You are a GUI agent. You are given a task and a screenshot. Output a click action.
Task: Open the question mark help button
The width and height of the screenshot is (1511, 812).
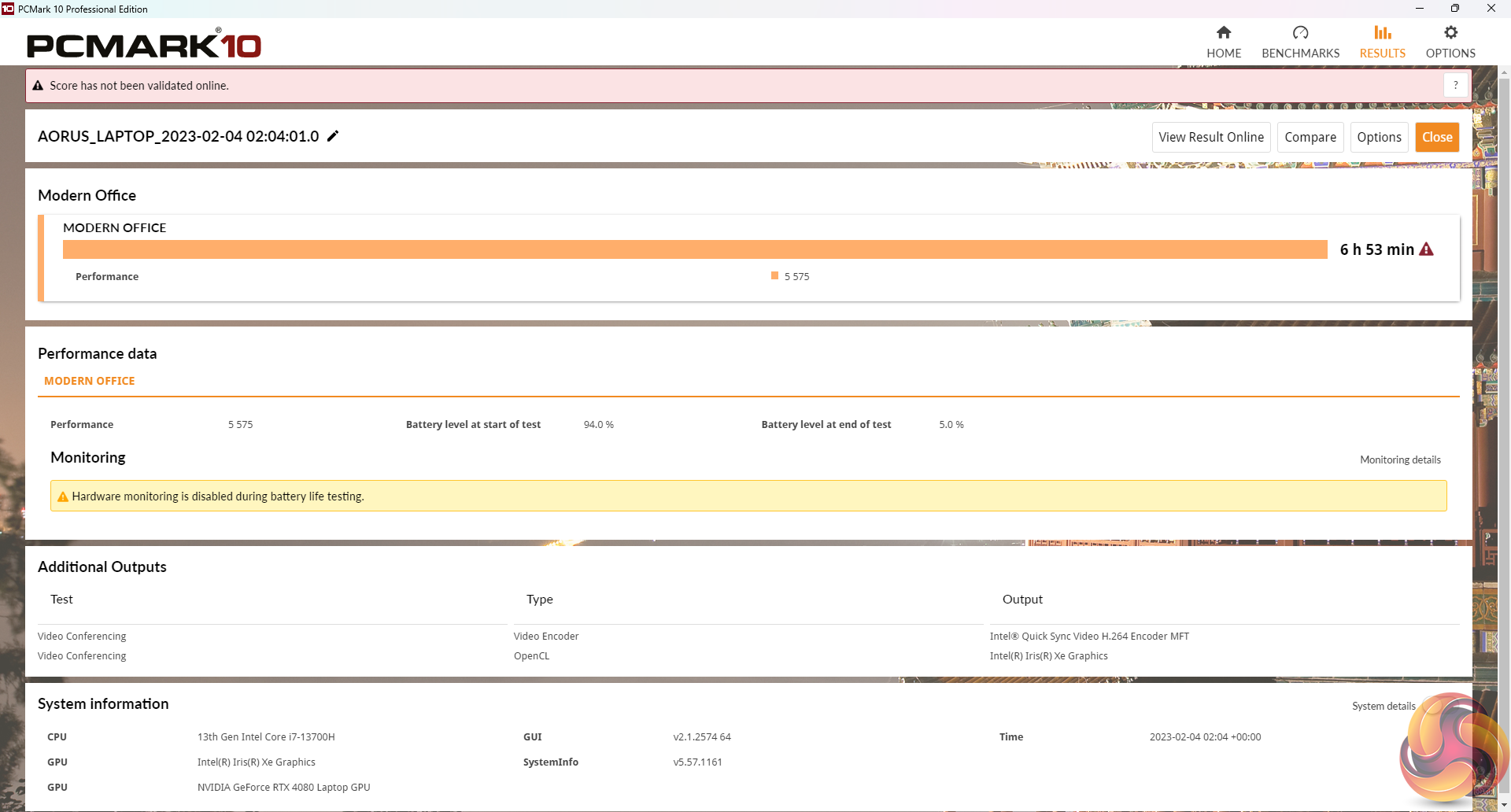pyautogui.click(x=1456, y=85)
